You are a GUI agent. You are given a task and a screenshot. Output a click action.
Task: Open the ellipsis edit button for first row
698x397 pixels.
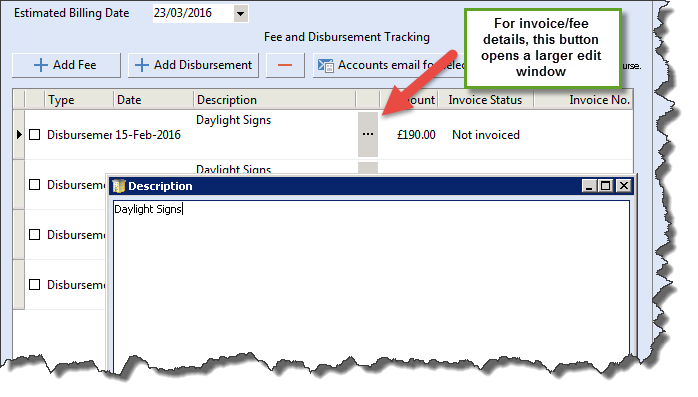pos(368,134)
